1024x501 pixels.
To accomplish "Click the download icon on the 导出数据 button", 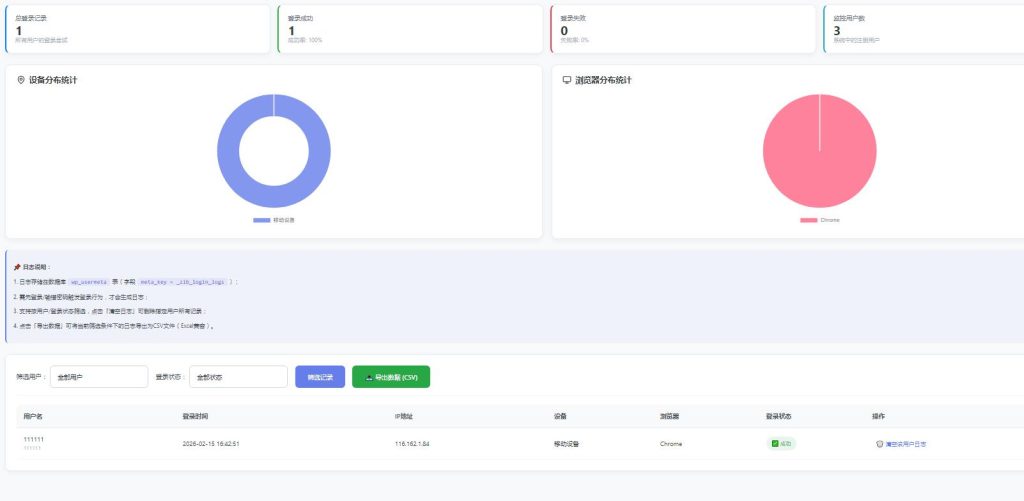I will click(x=369, y=377).
